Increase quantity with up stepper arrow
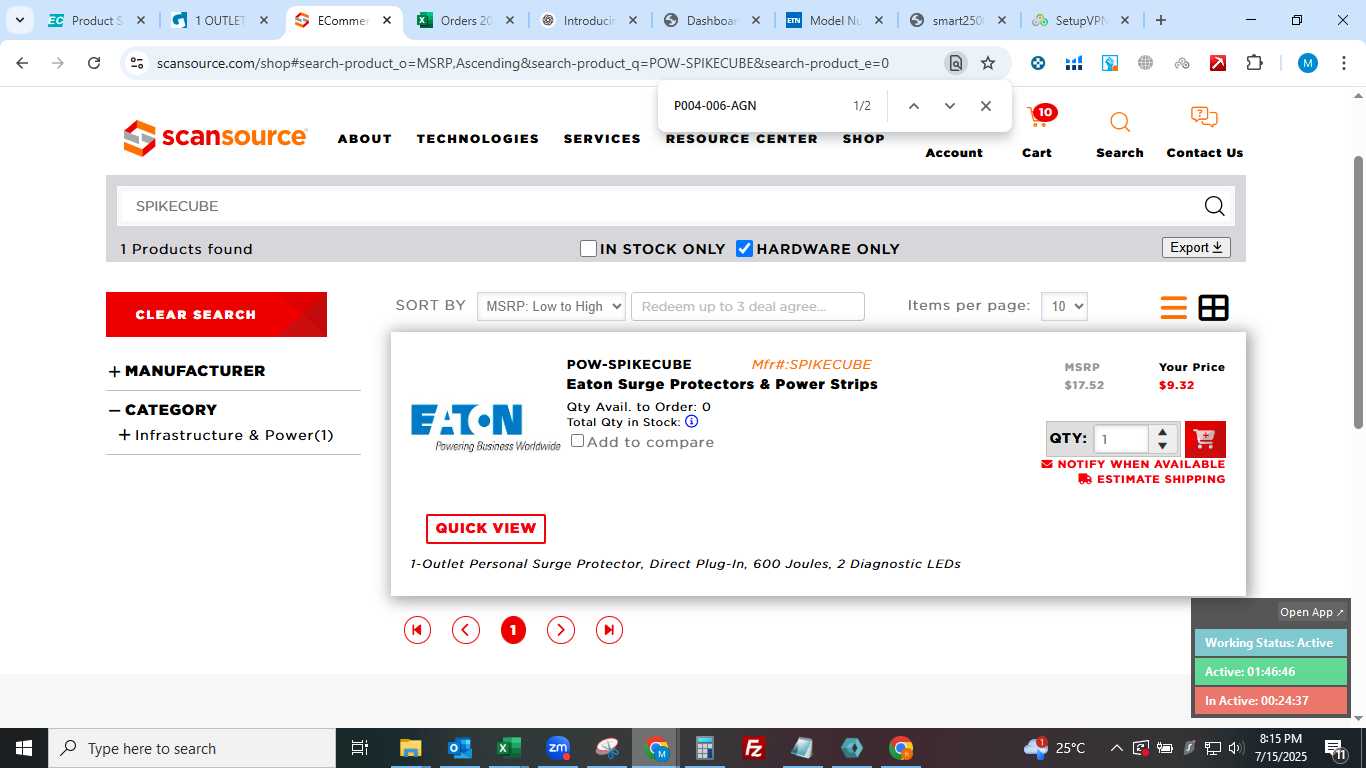The image size is (1366, 768). (1162, 433)
